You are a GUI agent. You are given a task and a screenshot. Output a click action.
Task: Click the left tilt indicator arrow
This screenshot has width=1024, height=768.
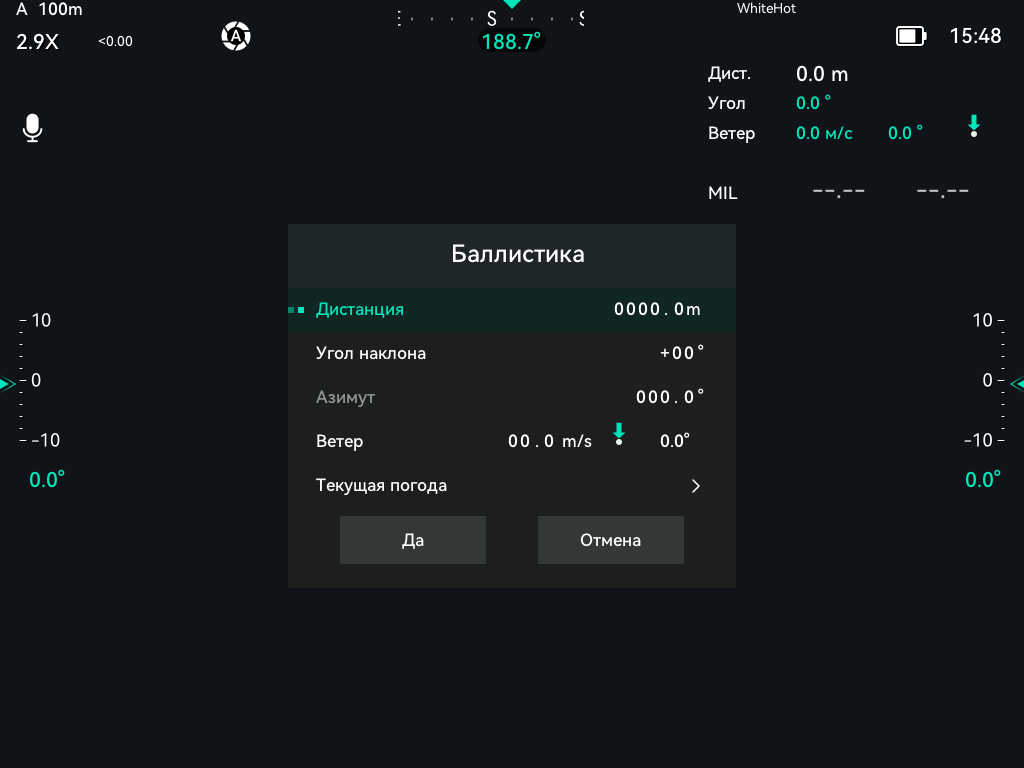(7, 384)
